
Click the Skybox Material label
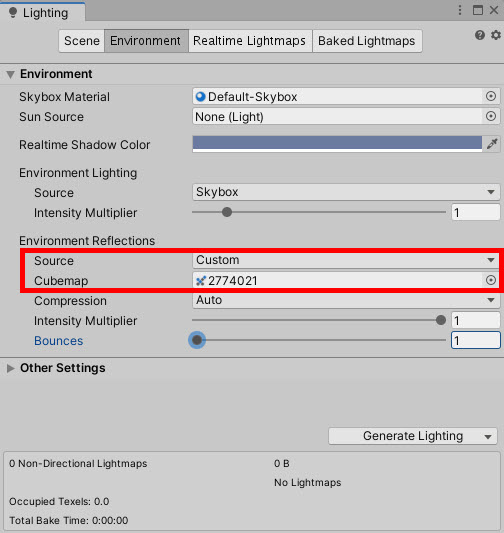[64, 97]
